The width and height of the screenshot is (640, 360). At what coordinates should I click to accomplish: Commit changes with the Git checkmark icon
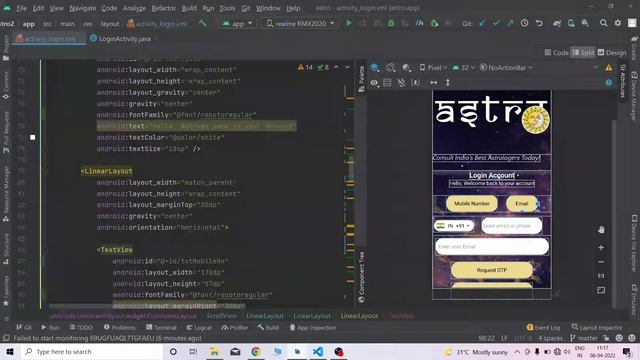click(x=496, y=23)
